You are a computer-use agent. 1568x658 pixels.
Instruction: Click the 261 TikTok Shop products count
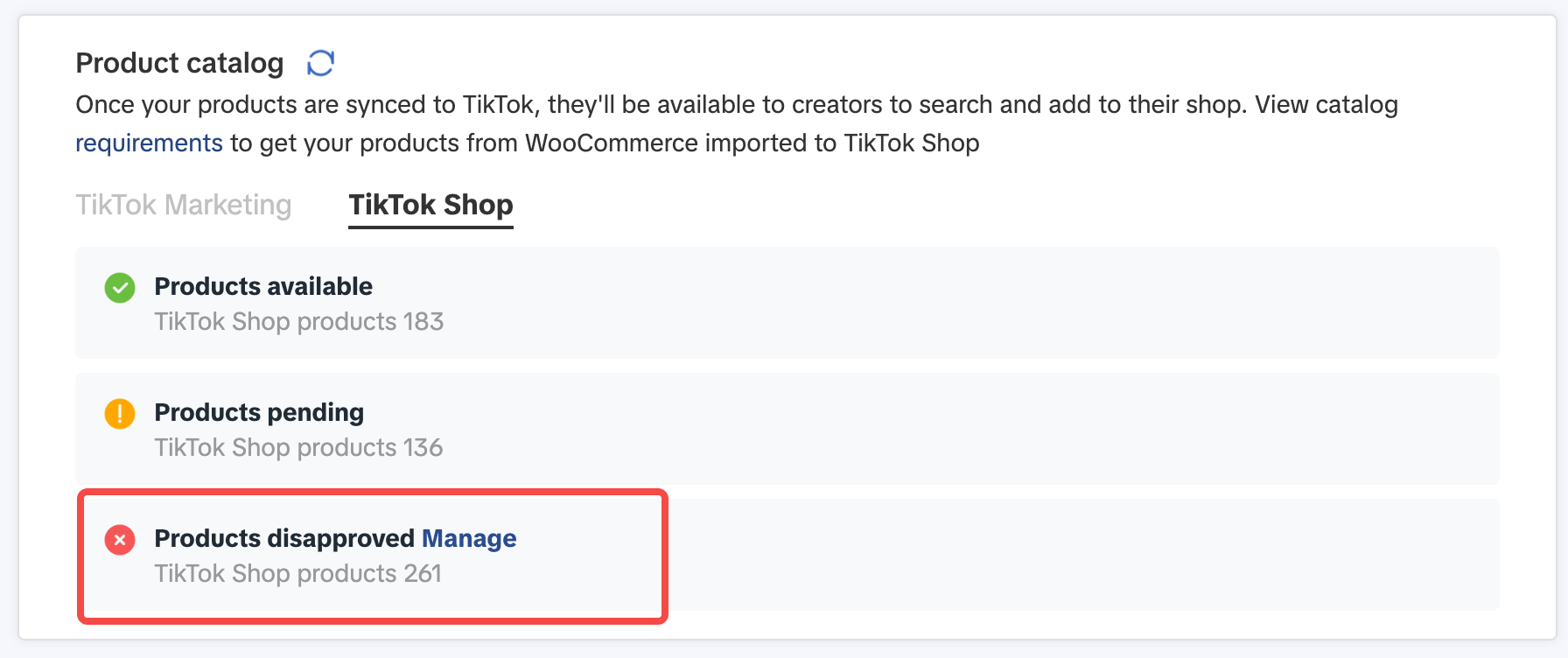(x=297, y=574)
